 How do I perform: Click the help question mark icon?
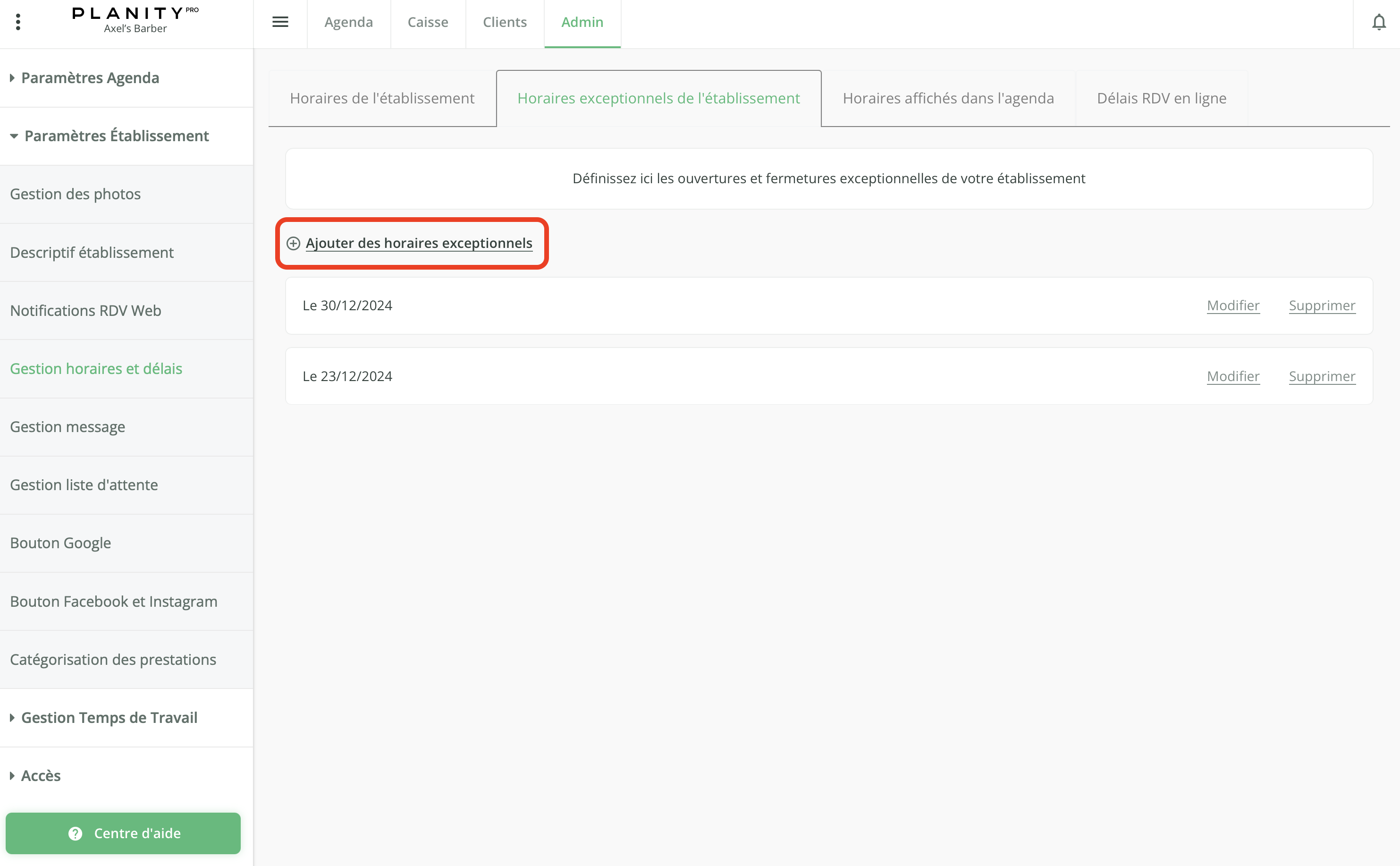point(75,833)
